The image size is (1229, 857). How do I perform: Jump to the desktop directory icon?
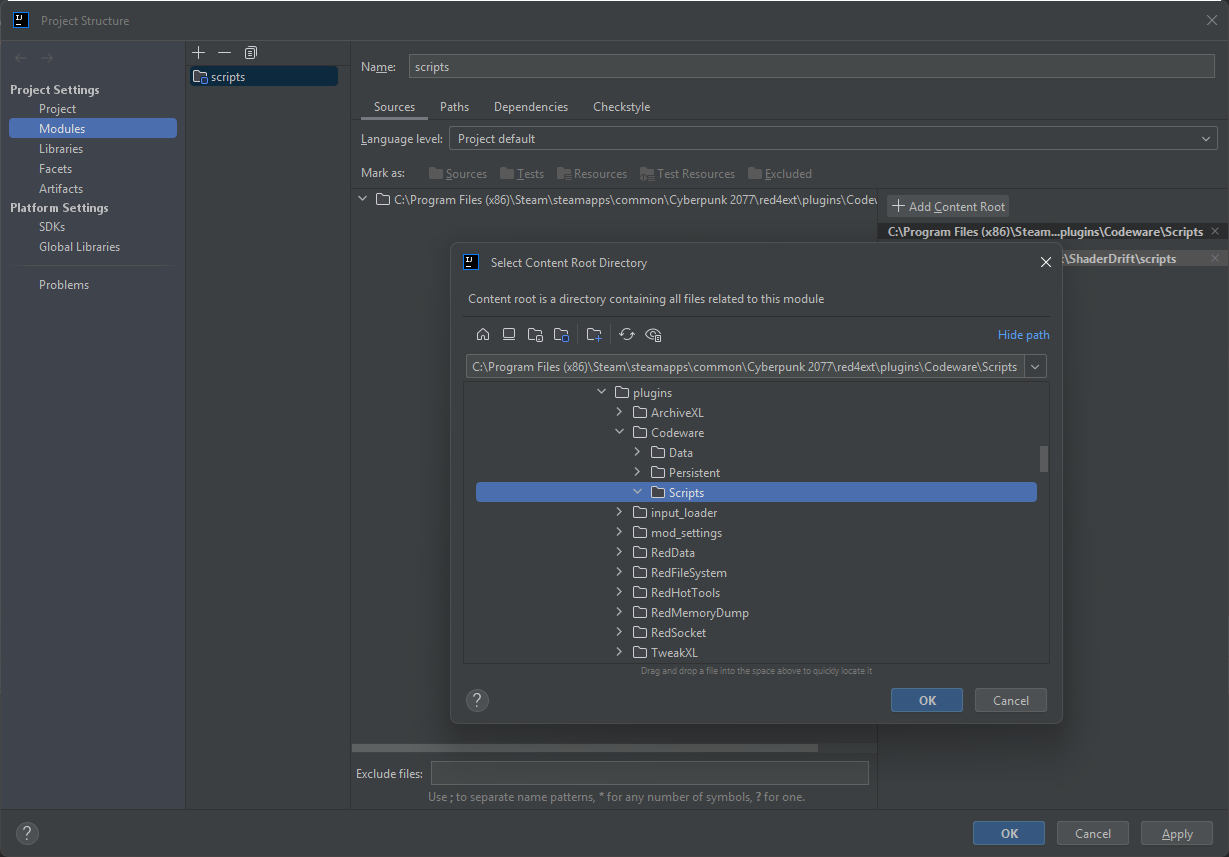point(509,335)
